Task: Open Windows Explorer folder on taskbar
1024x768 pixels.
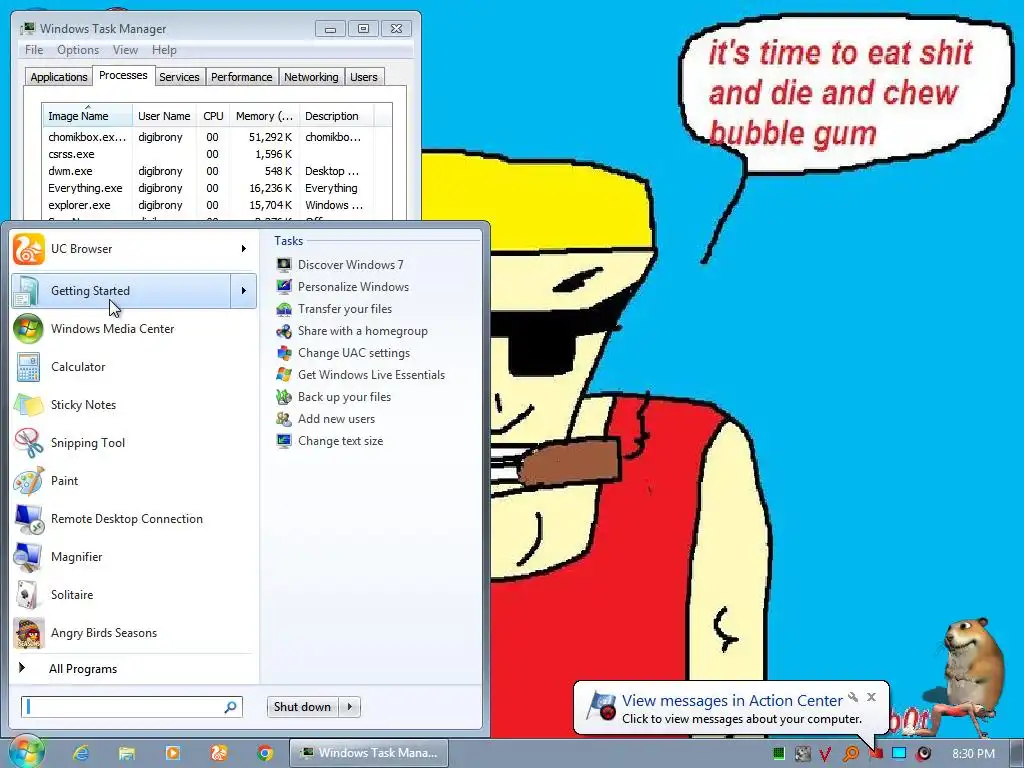Action: tap(127, 753)
